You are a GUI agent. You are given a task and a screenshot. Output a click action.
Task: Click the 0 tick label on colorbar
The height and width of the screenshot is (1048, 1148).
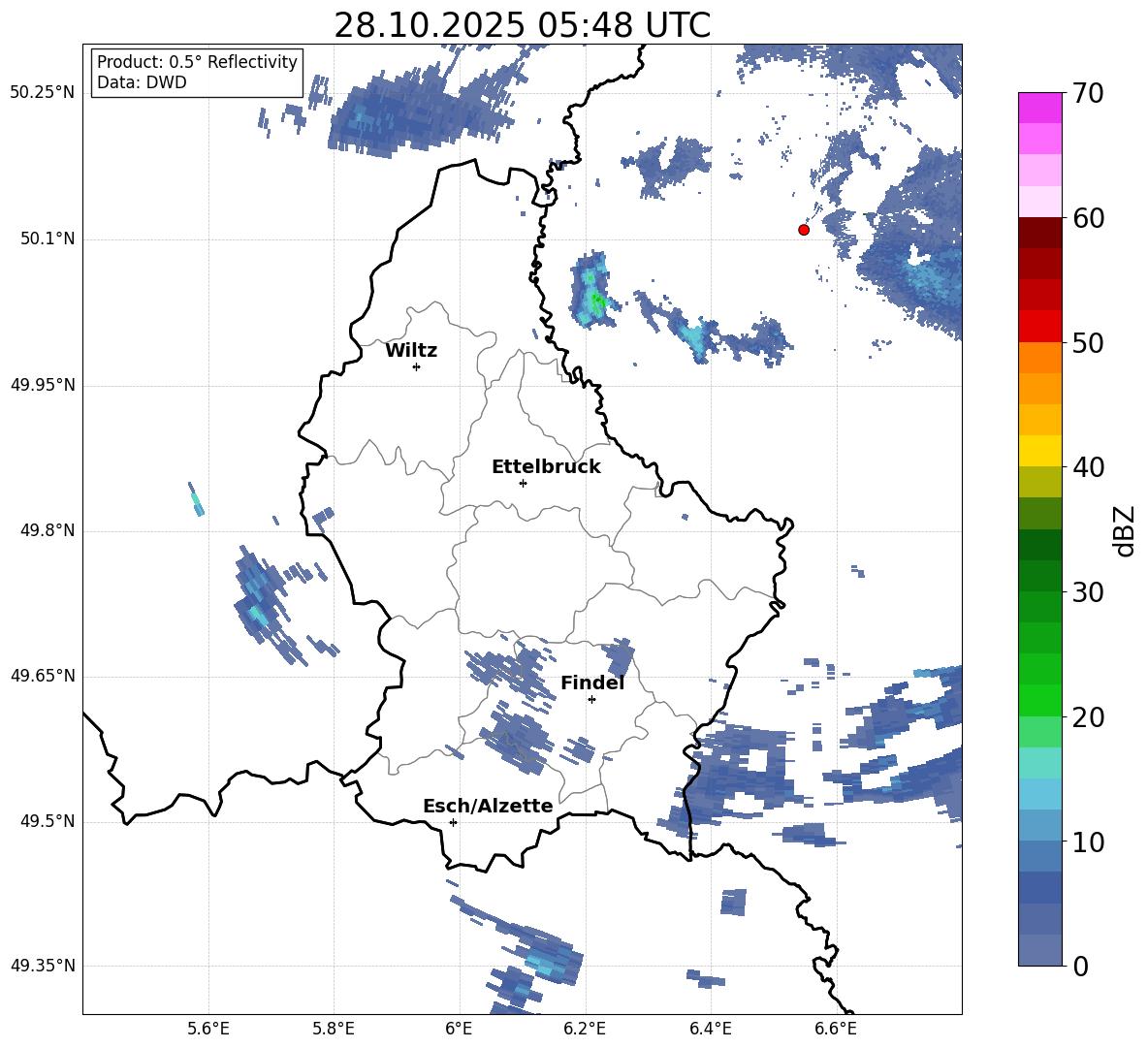tap(1080, 966)
